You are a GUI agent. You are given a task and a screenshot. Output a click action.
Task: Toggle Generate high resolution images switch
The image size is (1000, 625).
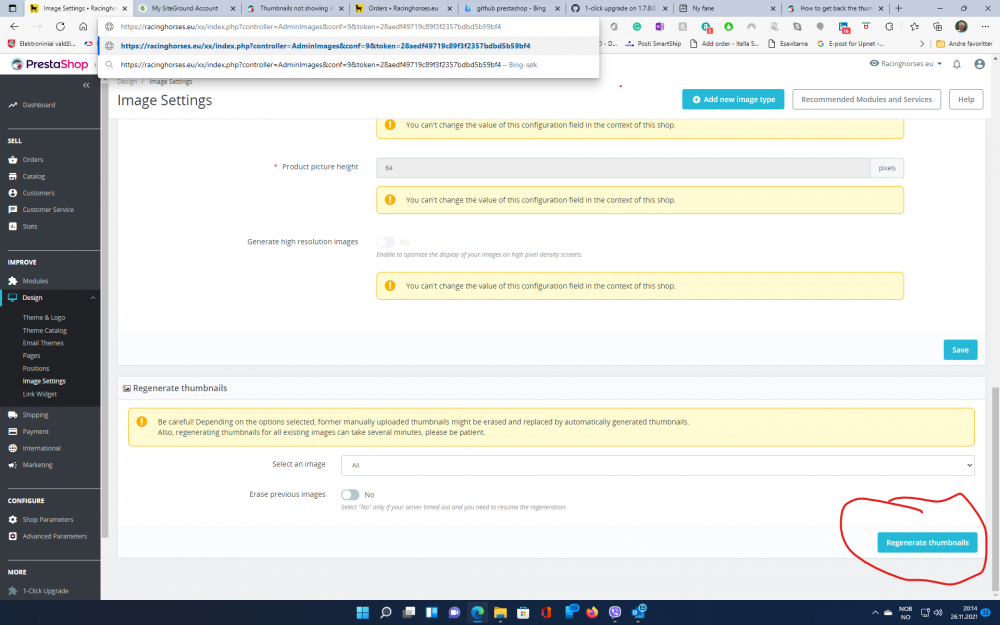[x=385, y=242]
